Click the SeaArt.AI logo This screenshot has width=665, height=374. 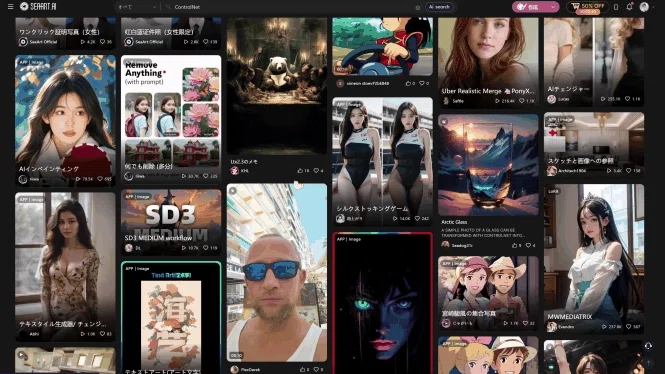38,6
